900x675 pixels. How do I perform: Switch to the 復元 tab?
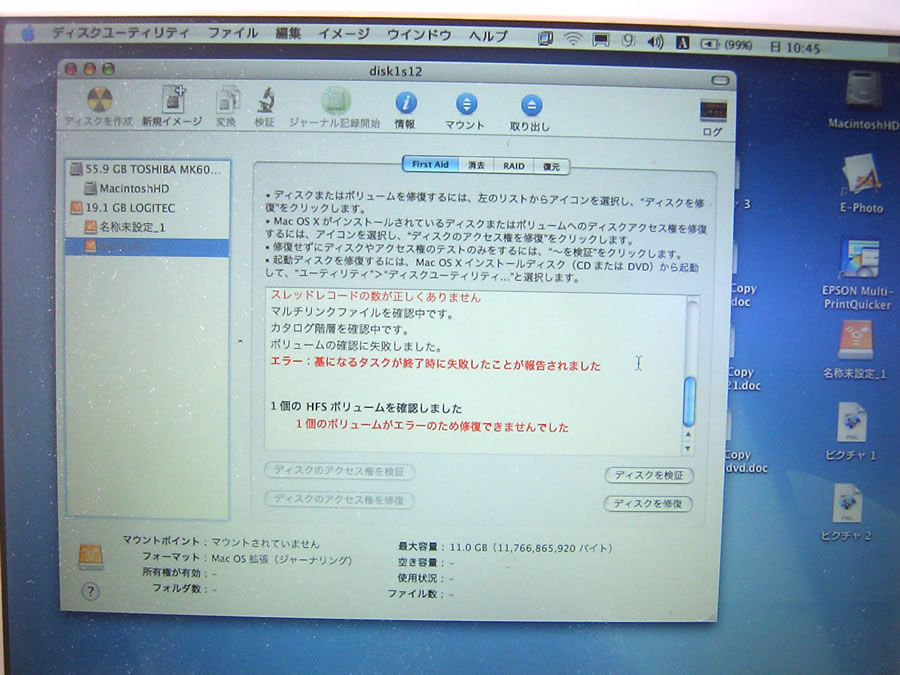click(x=551, y=166)
